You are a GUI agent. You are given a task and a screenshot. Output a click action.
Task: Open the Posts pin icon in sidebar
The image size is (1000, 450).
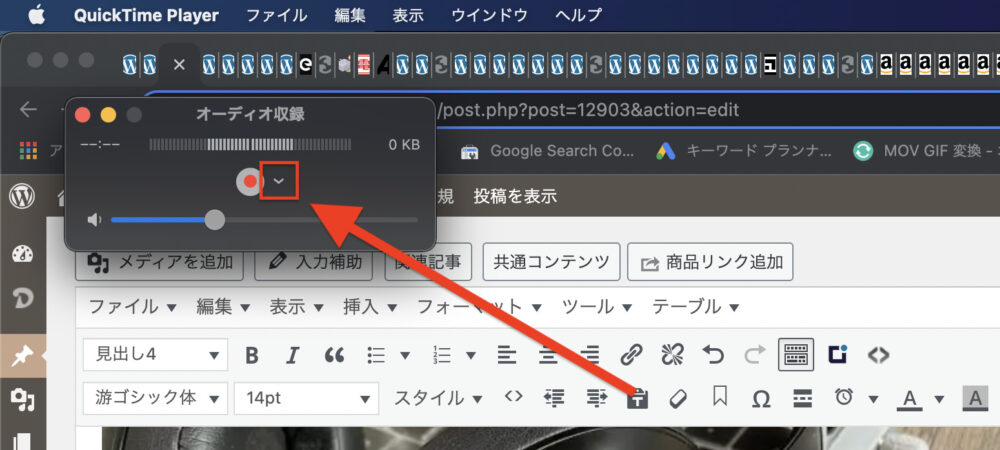(x=22, y=356)
